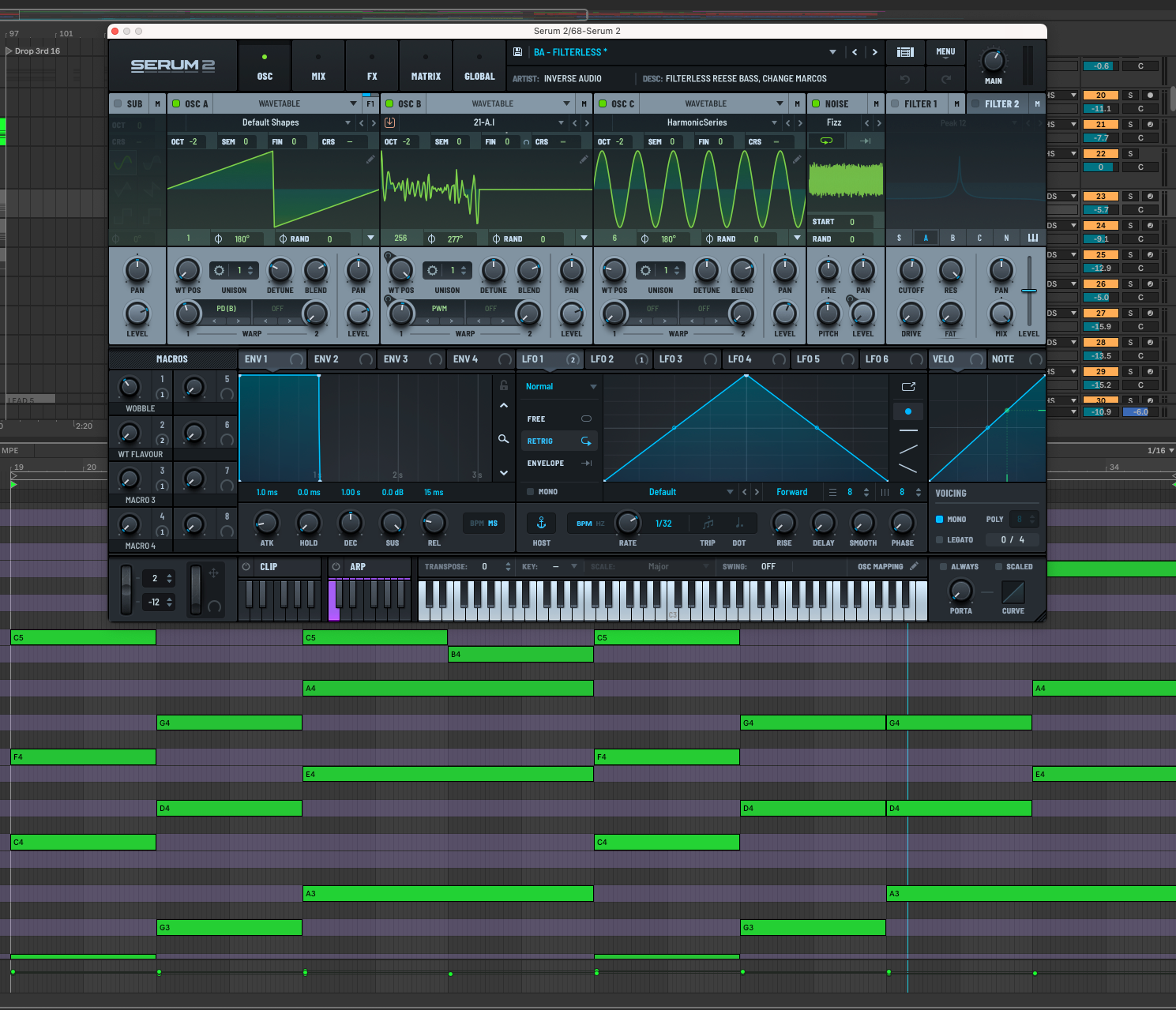Switch to the MATRIX tab
The height and width of the screenshot is (1010, 1176).
point(426,66)
